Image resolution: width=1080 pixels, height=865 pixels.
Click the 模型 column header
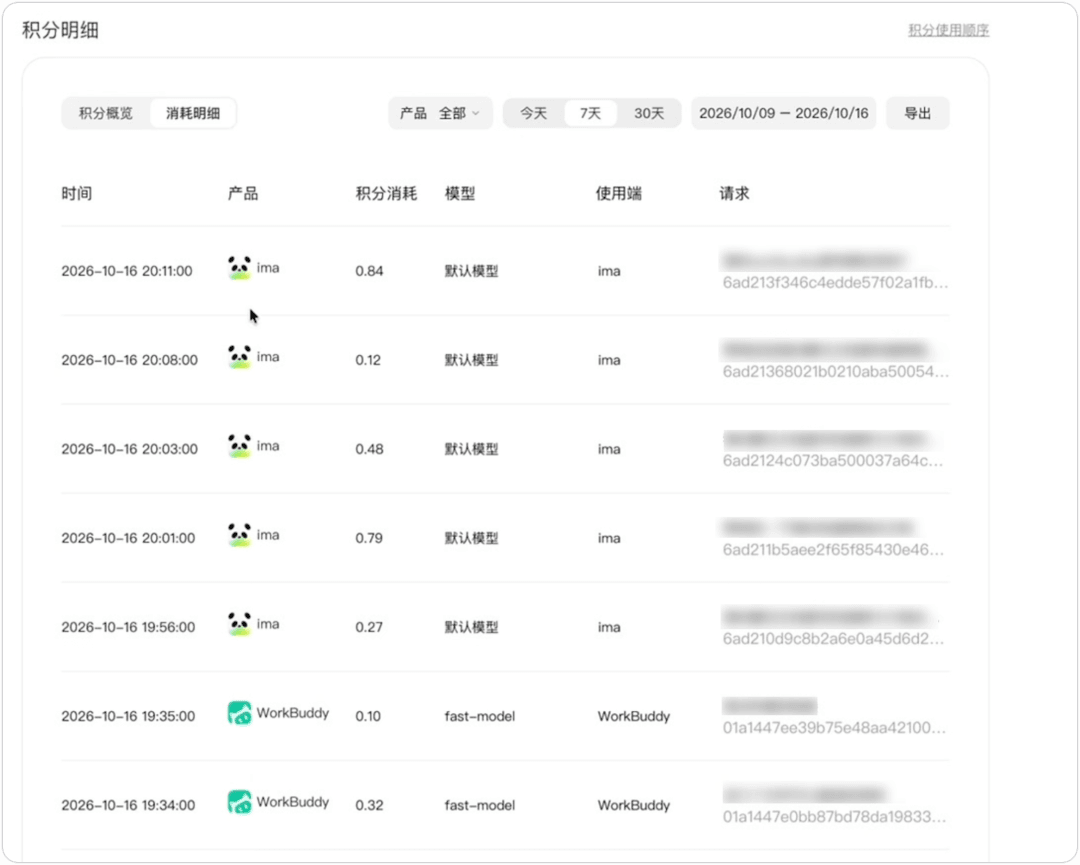[x=460, y=194]
